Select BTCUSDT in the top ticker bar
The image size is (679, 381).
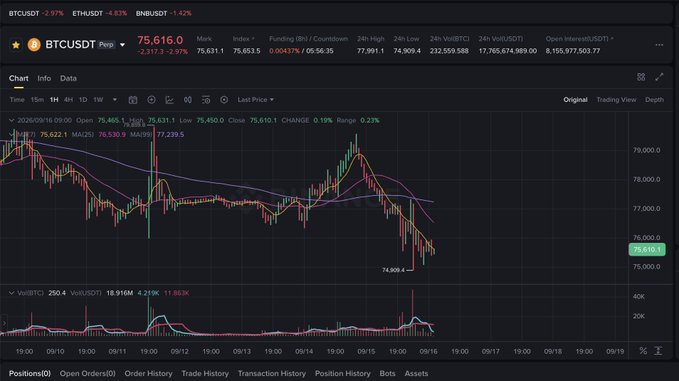[x=24, y=13]
